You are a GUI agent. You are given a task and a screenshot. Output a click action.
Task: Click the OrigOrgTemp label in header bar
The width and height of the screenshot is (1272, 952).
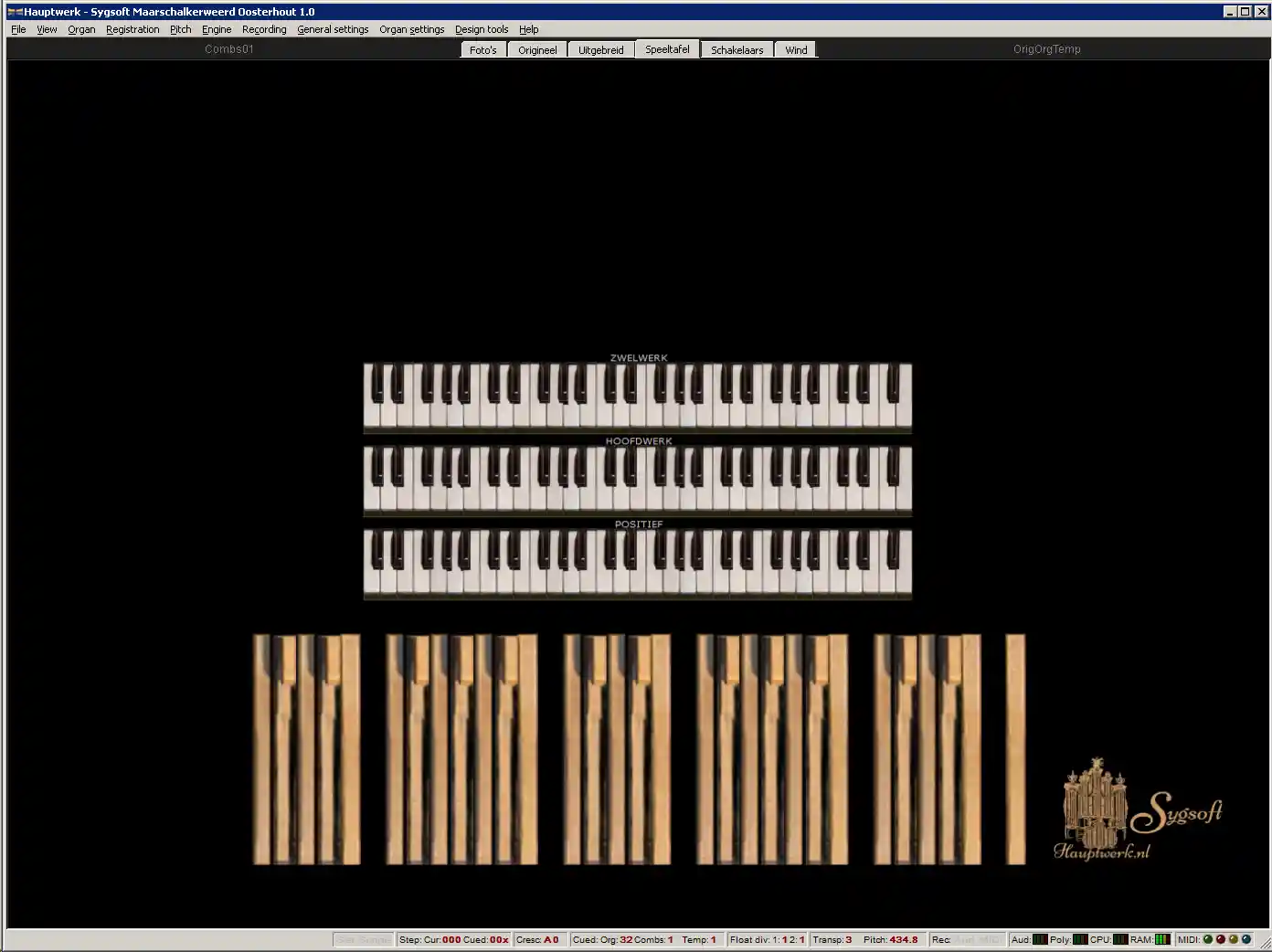1046,49
